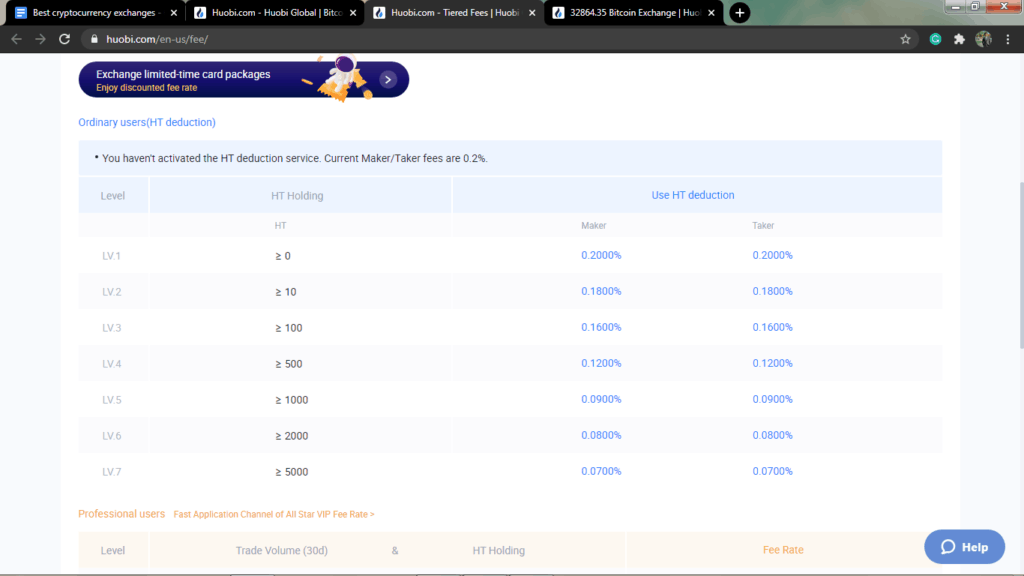Click Use HT deduction link
Image resolution: width=1024 pixels, height=576 pixels.
692,195
